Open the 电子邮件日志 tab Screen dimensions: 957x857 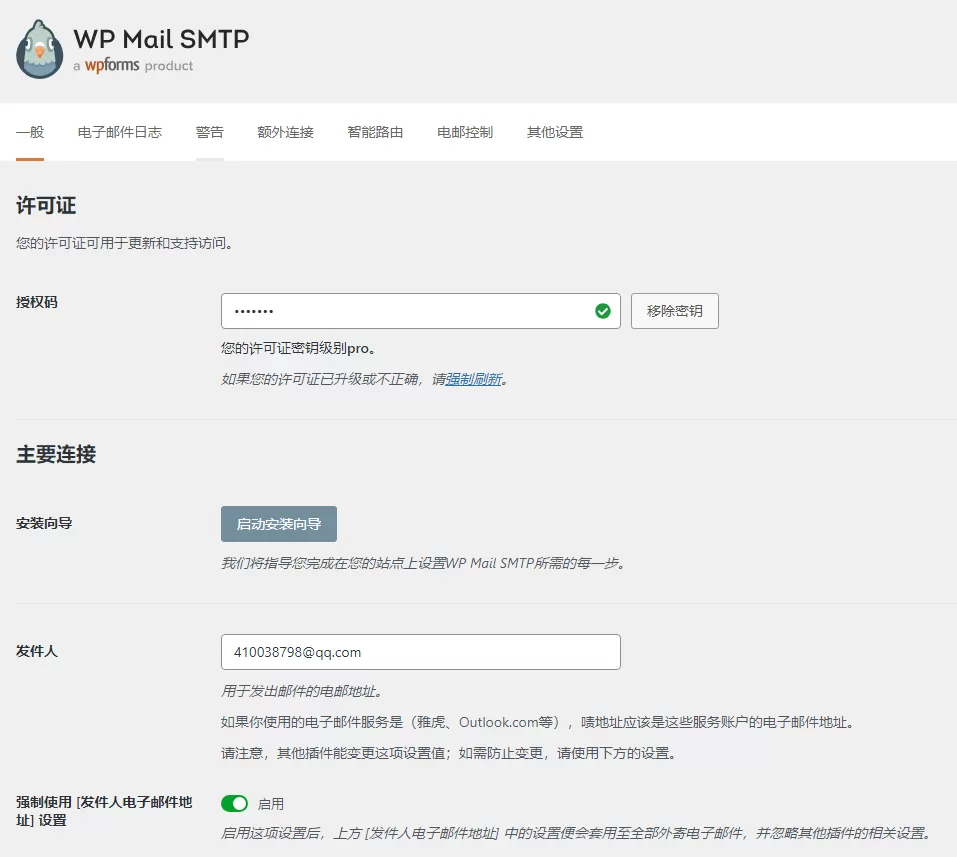coord(119,131)
